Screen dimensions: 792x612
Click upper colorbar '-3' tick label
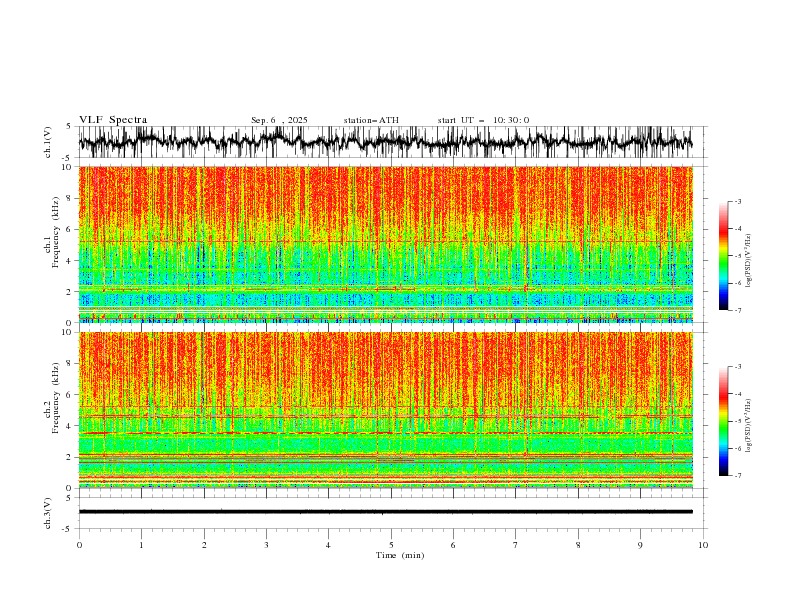click(x=737, y=201)
